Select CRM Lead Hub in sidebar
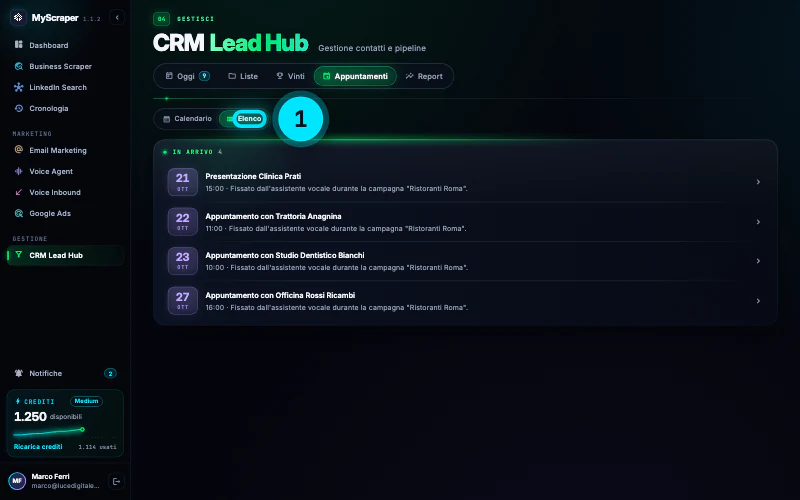Screen dimensions: 800x500 [x=65, y=255]
